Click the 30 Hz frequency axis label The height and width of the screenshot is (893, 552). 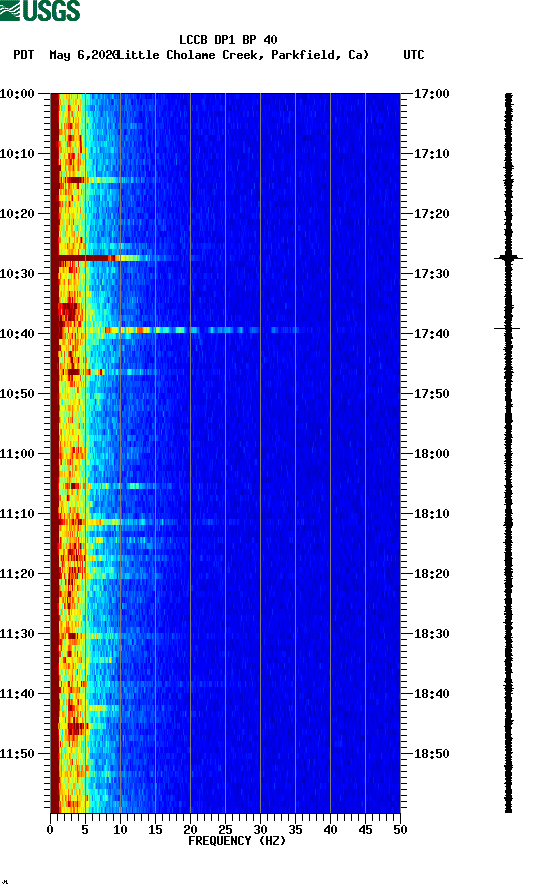coord(260,830)
